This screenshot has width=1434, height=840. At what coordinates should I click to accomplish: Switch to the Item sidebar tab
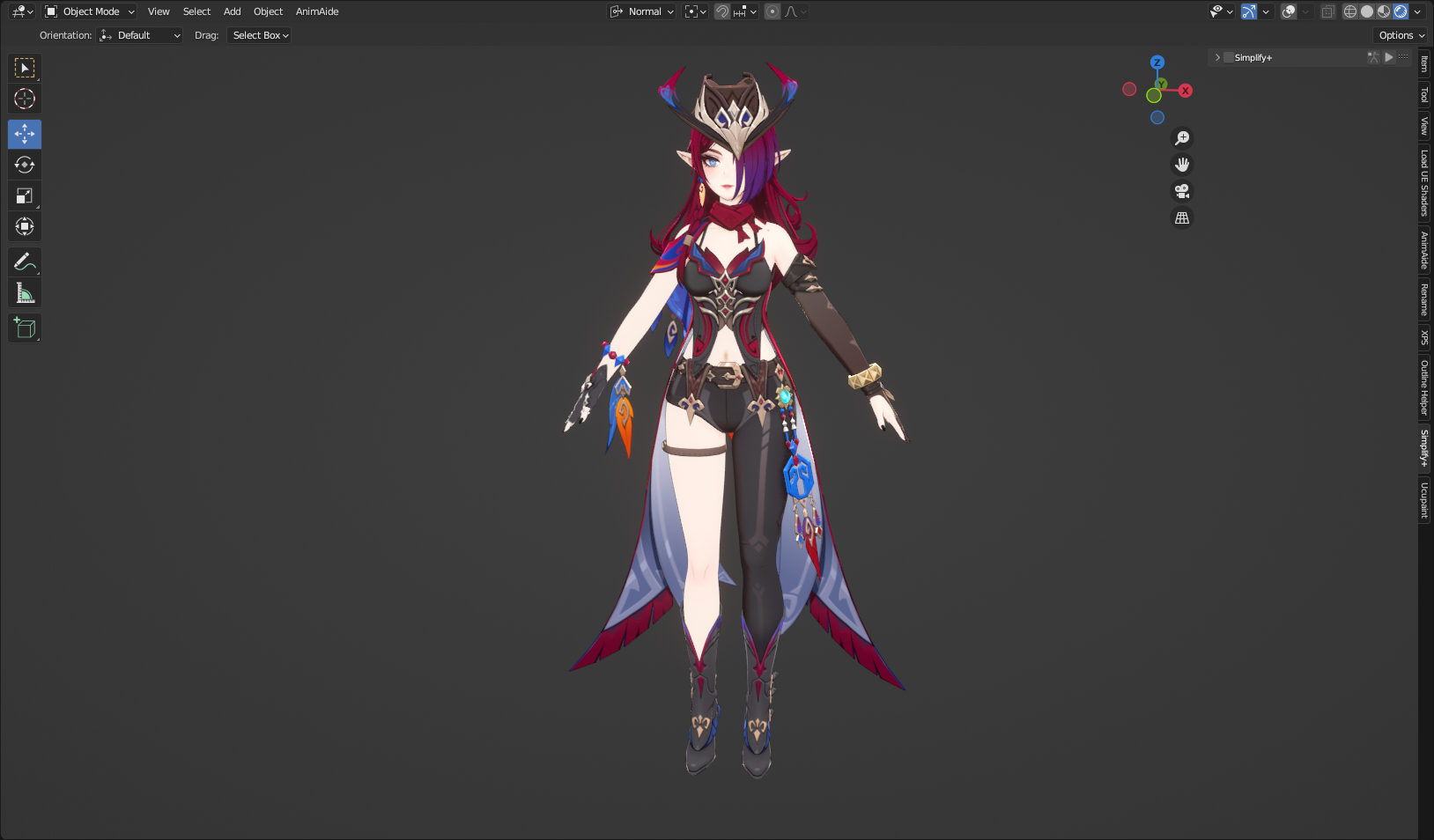(1424, 64)
